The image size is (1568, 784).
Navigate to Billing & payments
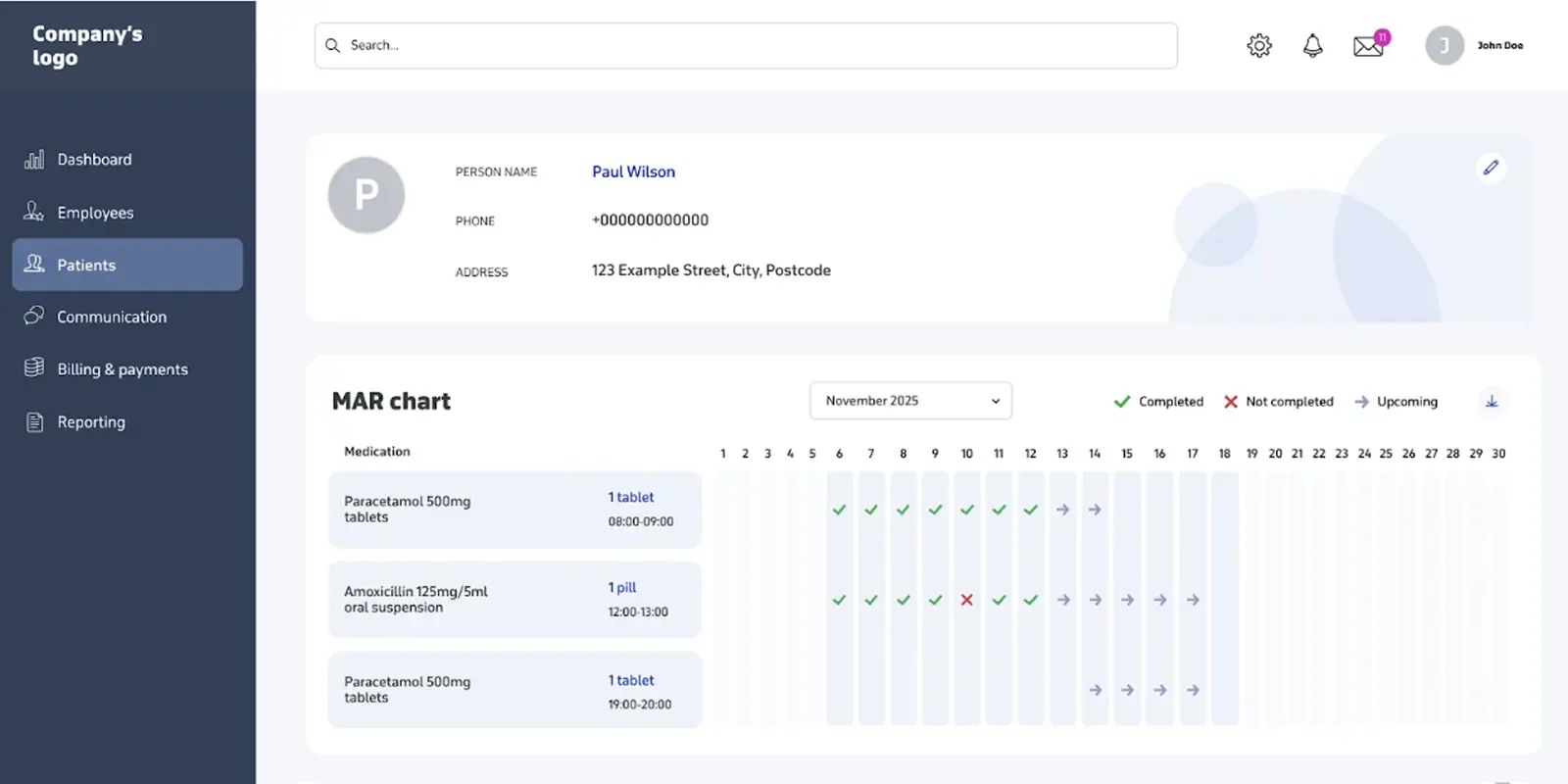click(x=122, y=369)
